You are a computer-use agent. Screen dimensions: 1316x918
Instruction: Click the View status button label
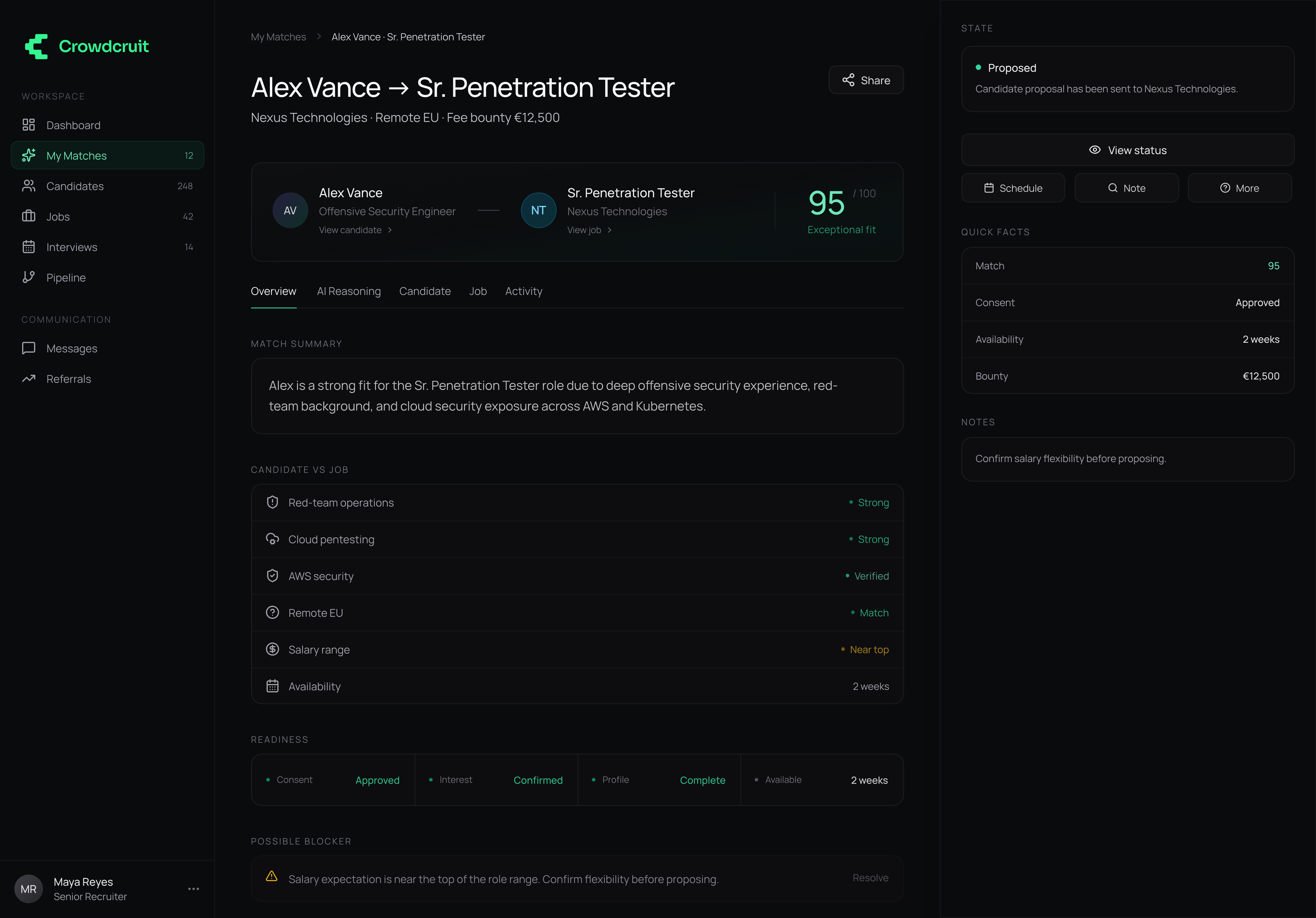1137,150
